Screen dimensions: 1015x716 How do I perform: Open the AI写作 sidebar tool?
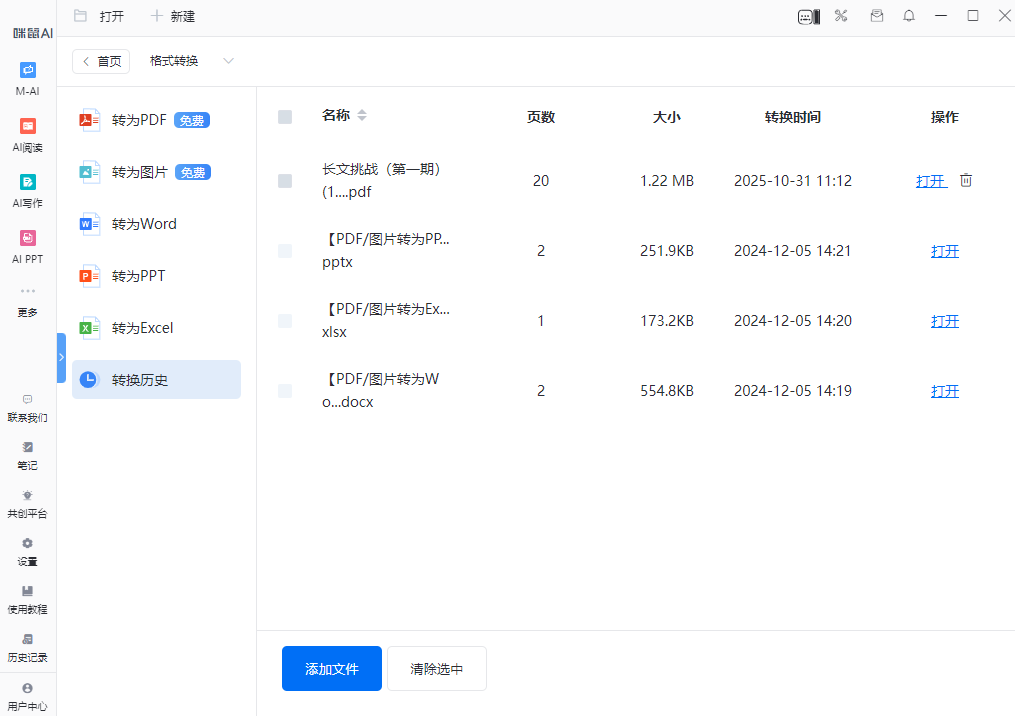click(28, 182)
